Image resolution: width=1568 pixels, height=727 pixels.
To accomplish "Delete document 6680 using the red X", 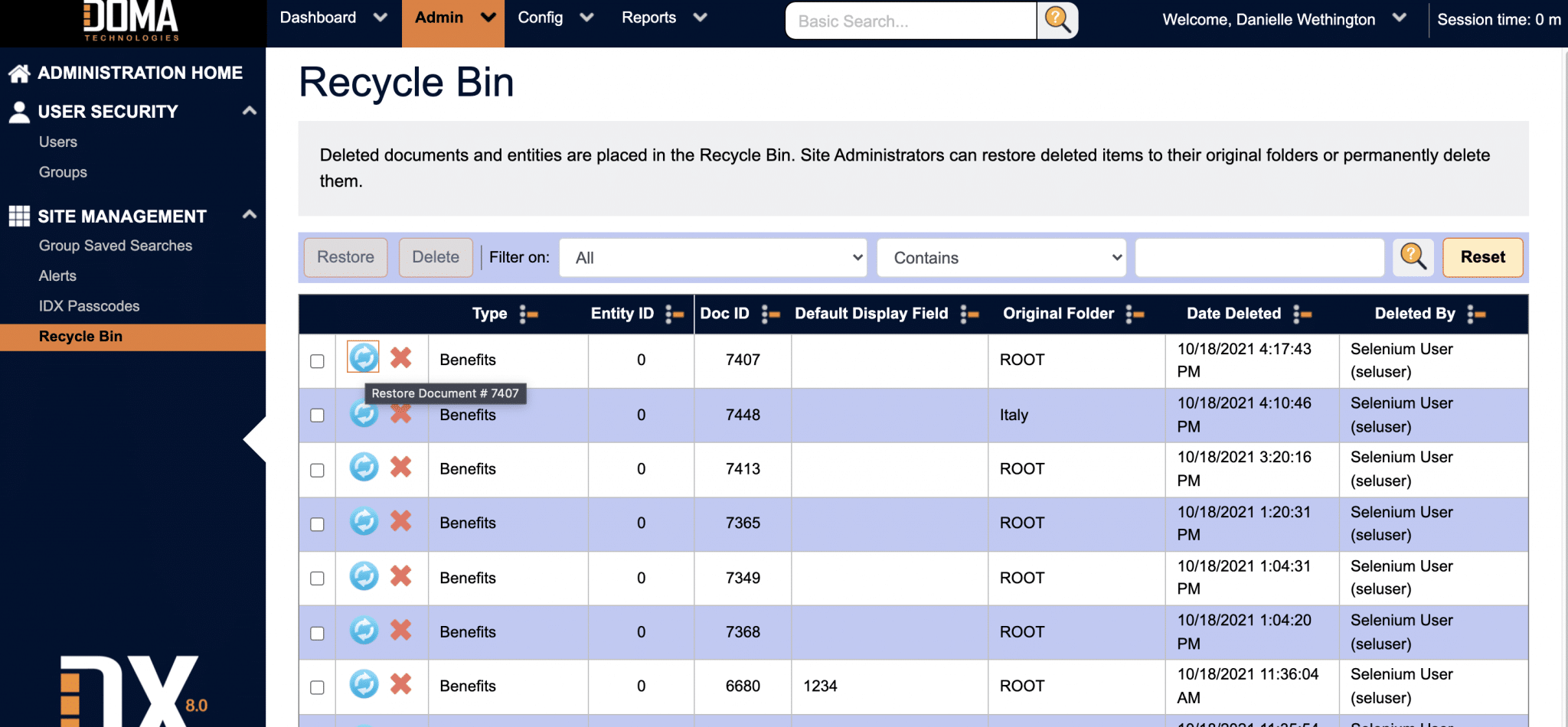I will tap(400, 684).
